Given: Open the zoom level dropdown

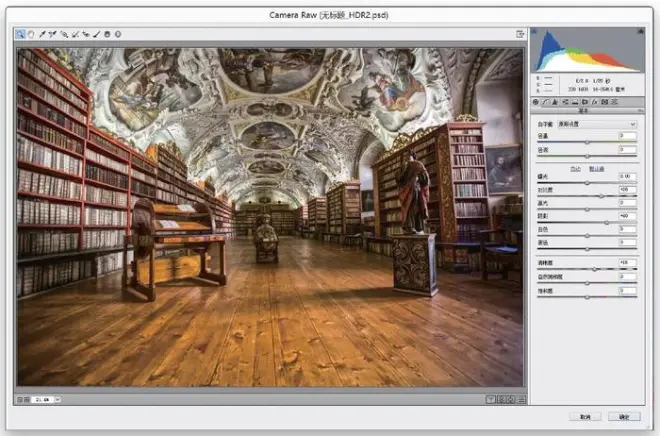Looking at the screenshot, I should pos(58,399).
